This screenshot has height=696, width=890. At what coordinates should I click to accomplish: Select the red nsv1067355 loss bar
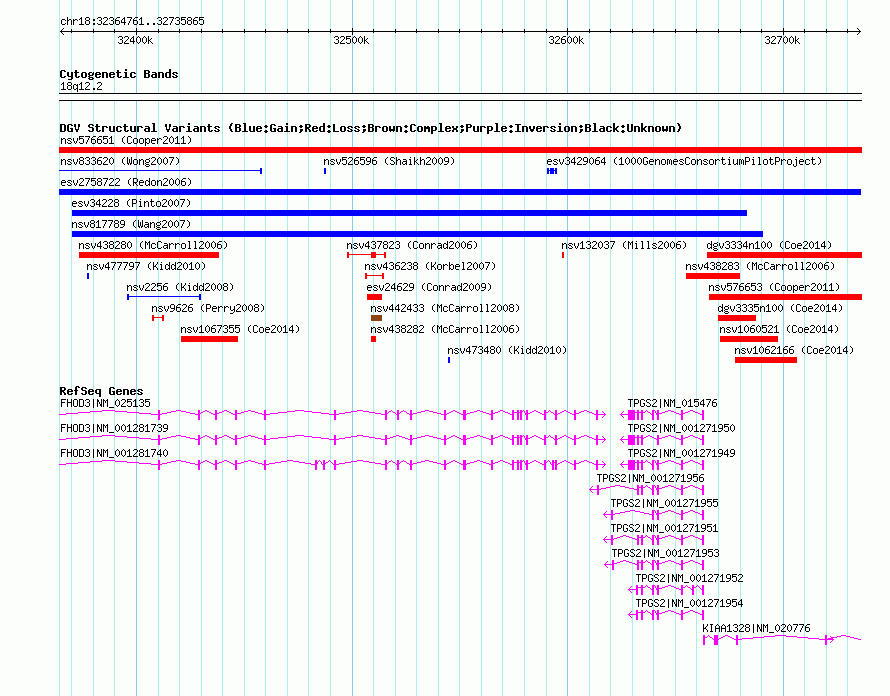[x=209, y=339]
